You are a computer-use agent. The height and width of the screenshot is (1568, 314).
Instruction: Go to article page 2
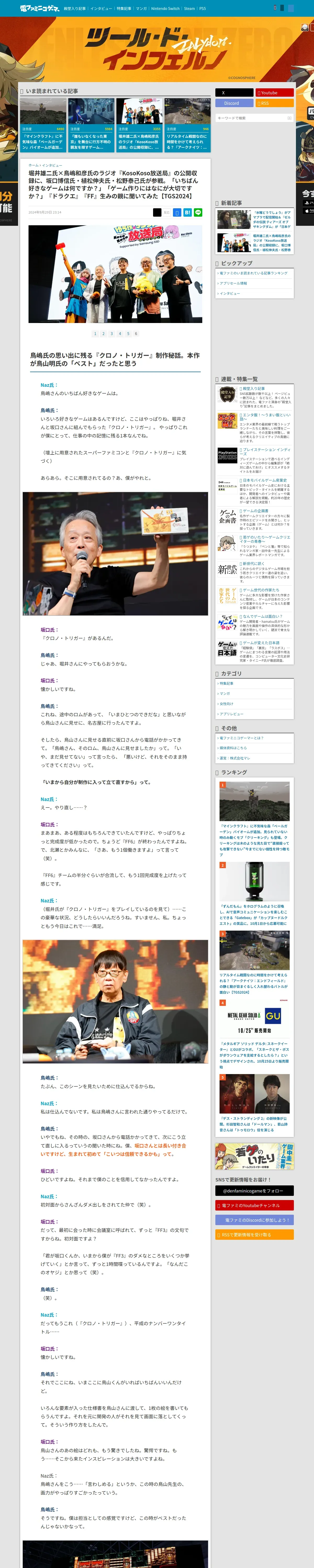103,333
